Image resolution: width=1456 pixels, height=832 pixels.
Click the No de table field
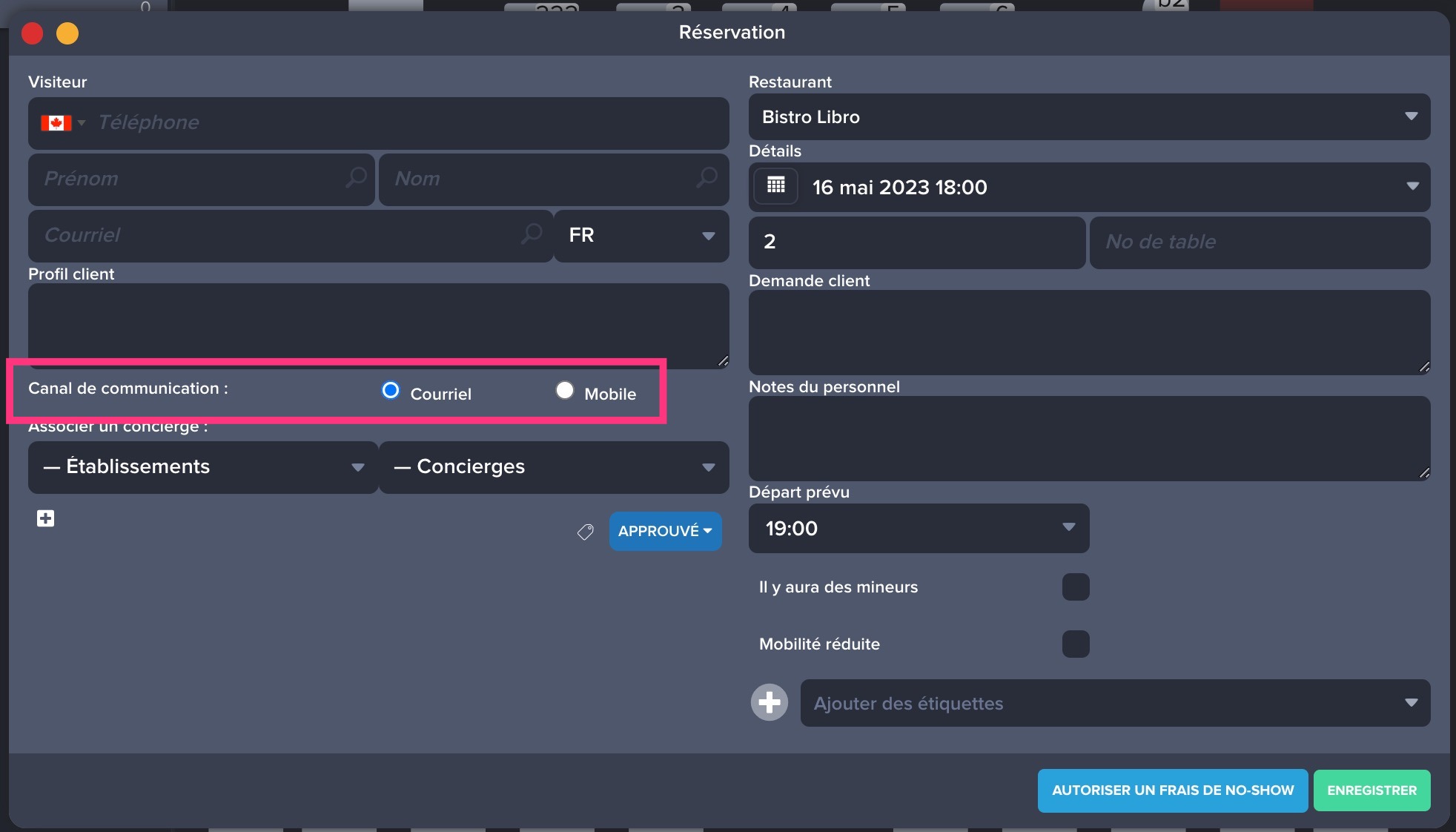tap(1259, 242)
